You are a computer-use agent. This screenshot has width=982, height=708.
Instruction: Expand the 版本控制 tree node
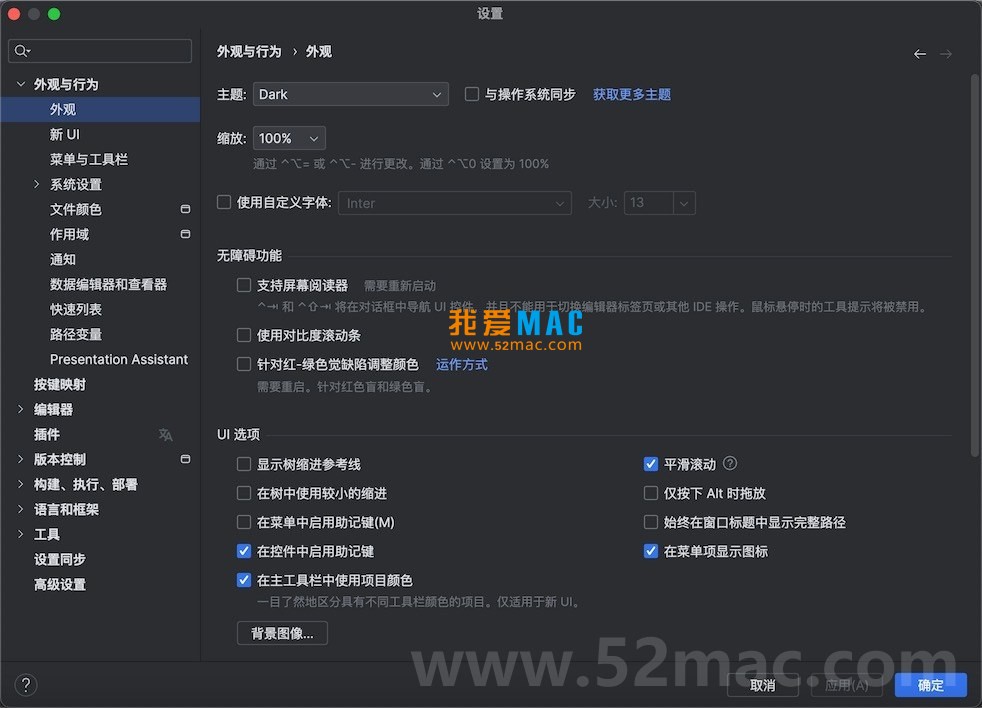(21, 459)
